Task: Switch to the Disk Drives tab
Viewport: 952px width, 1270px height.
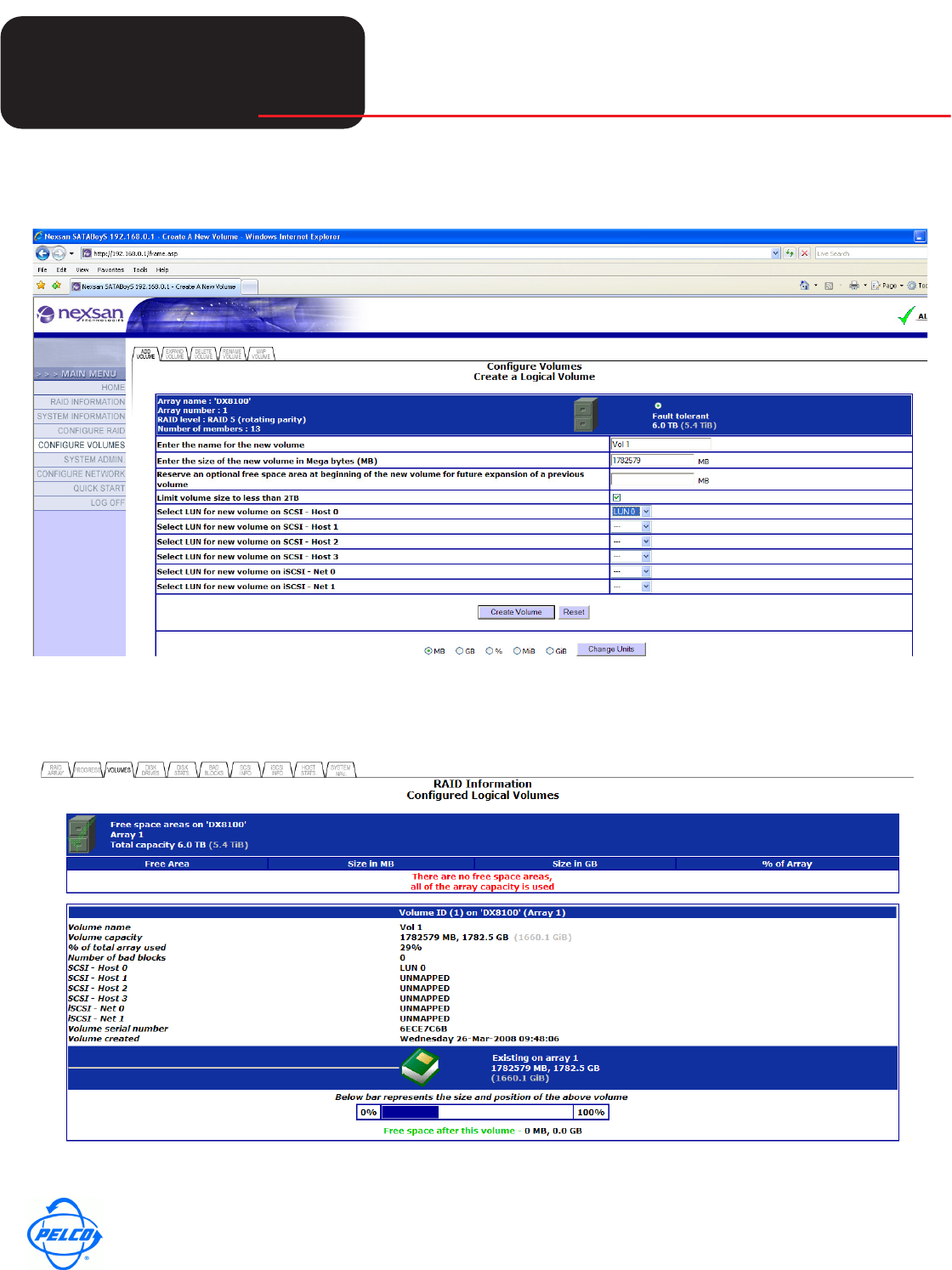Action: click(x=150, y=770)
